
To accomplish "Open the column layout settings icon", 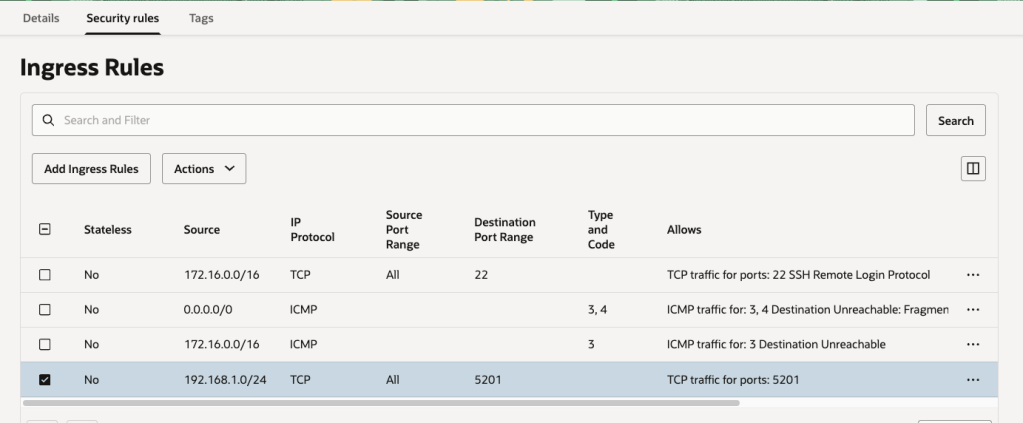I will tap(971, 169).
